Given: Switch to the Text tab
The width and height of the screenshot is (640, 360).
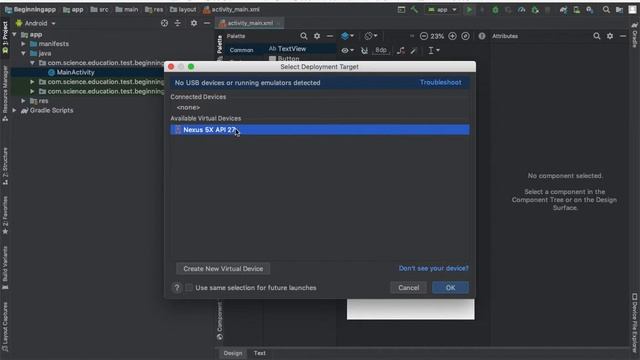Looking at the screenshot, I should tap(260, 353).
